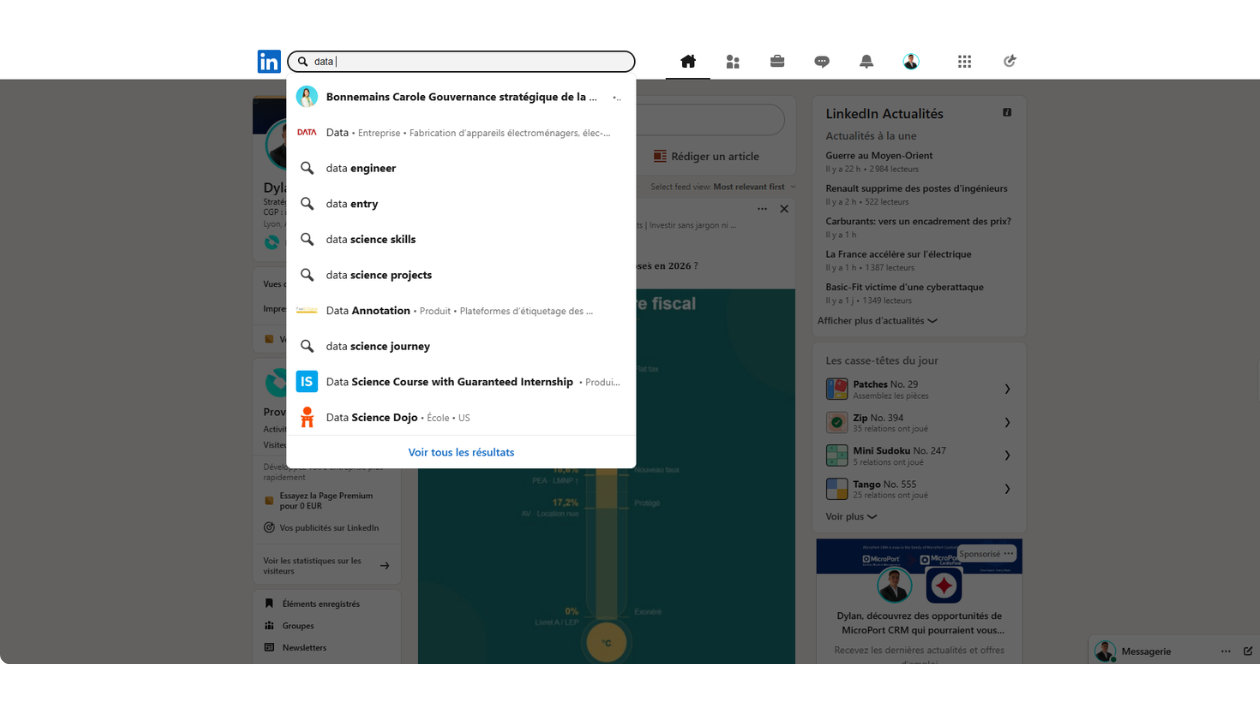1260x708 pixels.
Task: Open 'Éléments enregistrés' in sidebar
Action: 321,604
